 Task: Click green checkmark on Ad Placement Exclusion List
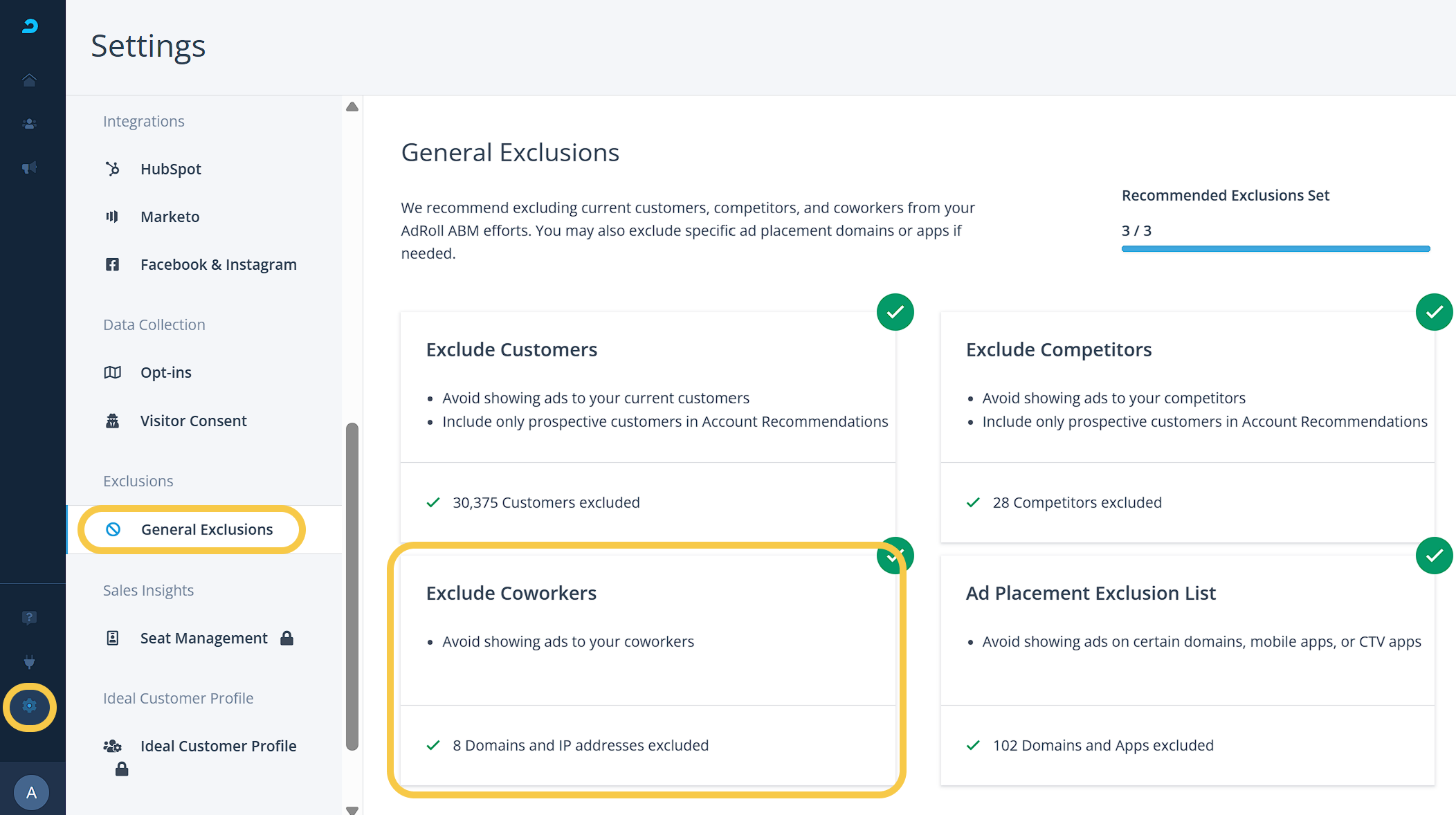click(1434, 556)
